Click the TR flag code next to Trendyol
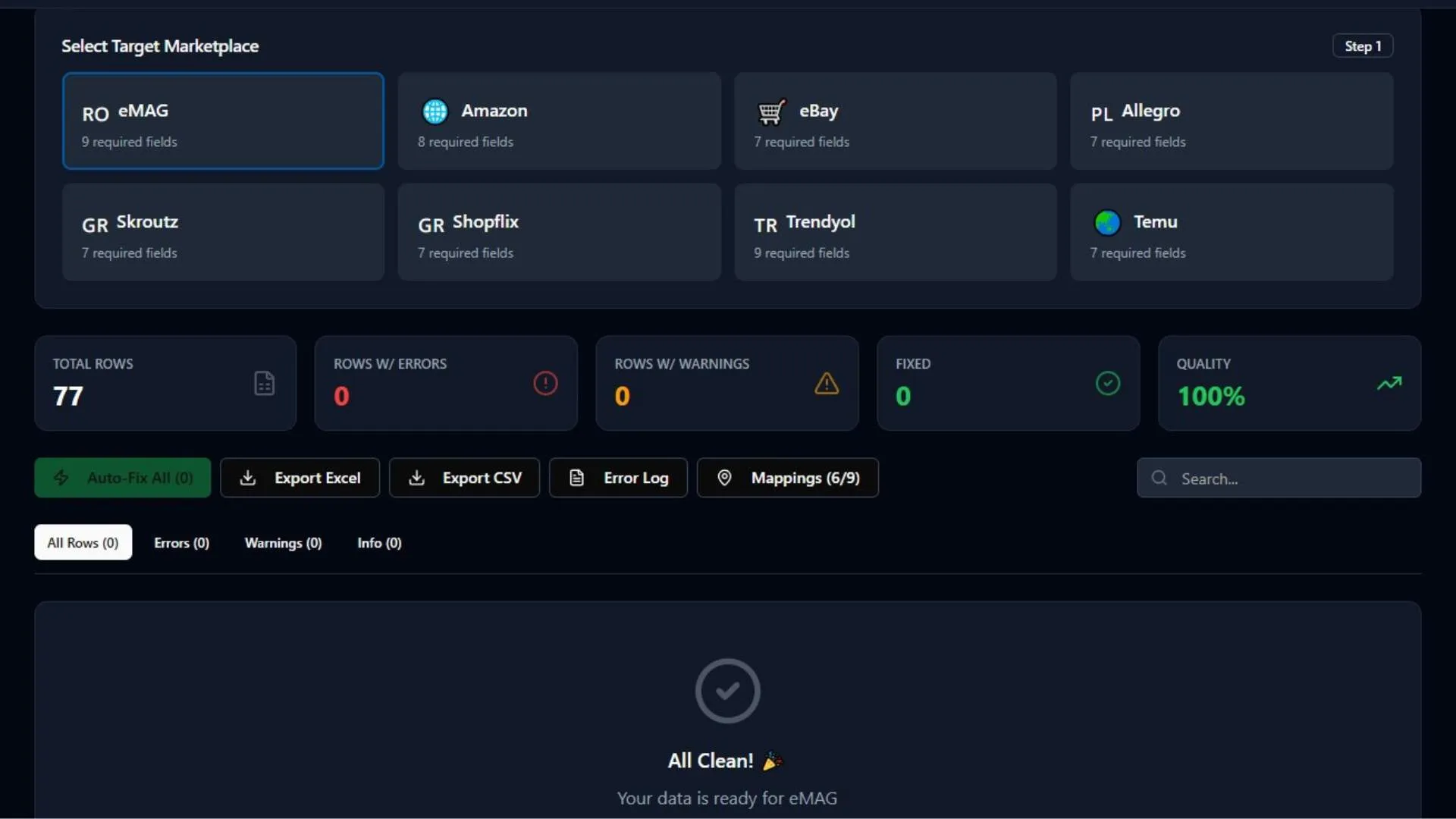Image resolution: width=1456 pixels, height=819 pixels. (x=765, y=225)
